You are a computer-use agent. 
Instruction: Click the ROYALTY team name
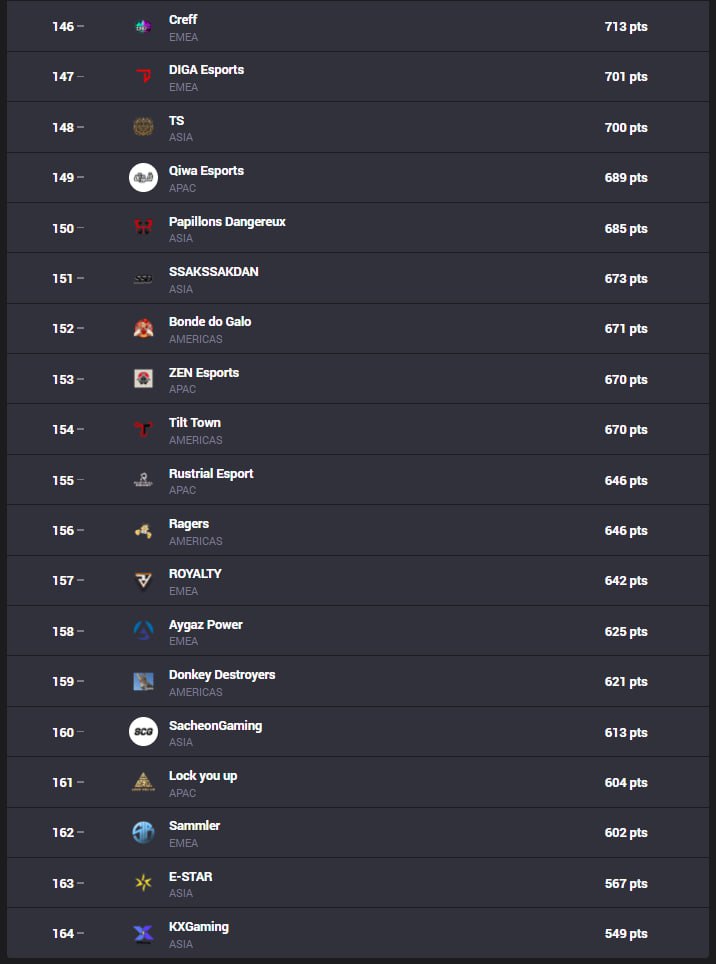(195, 574)
